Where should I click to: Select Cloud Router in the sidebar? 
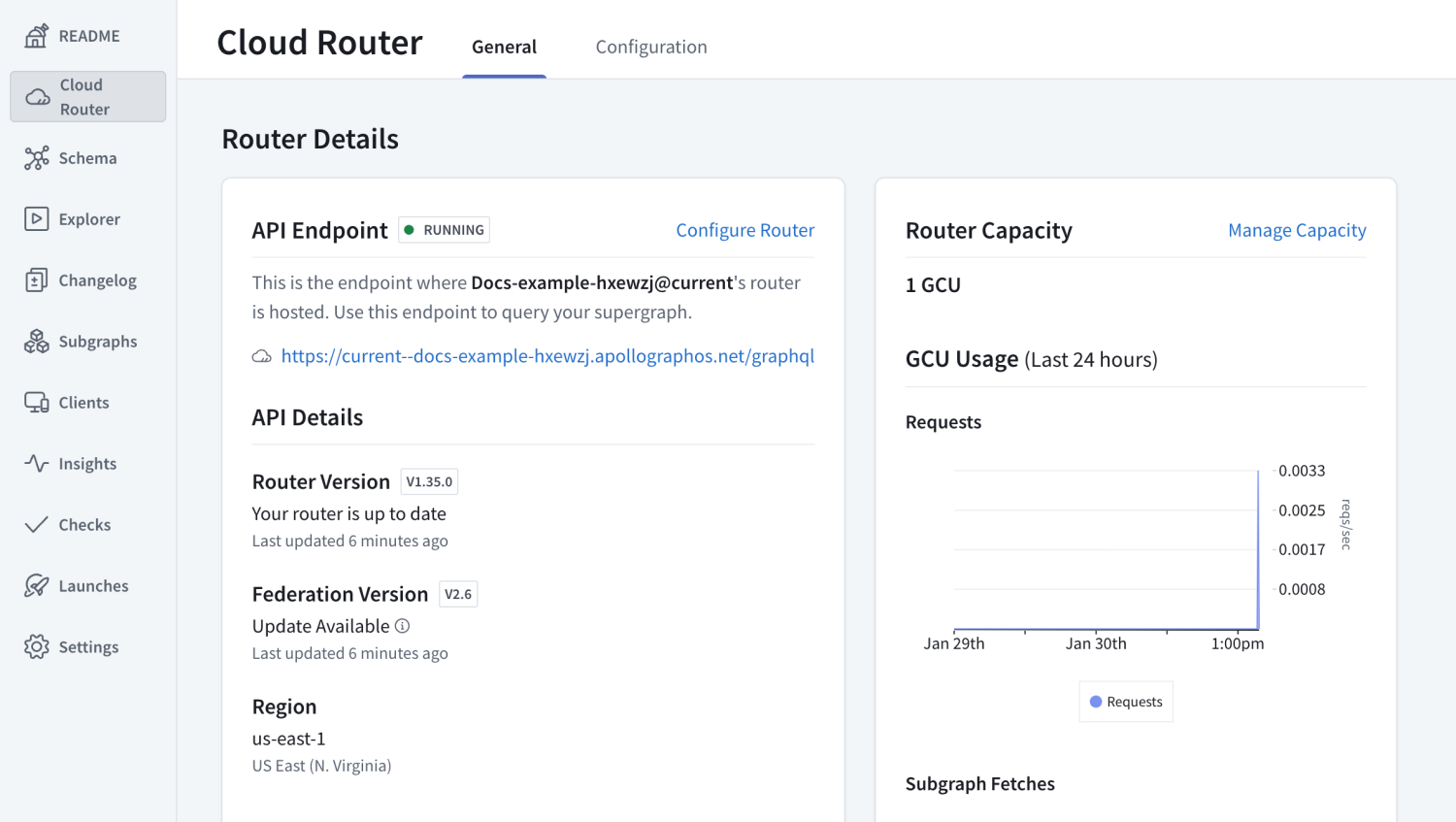[x=87, y=96]
